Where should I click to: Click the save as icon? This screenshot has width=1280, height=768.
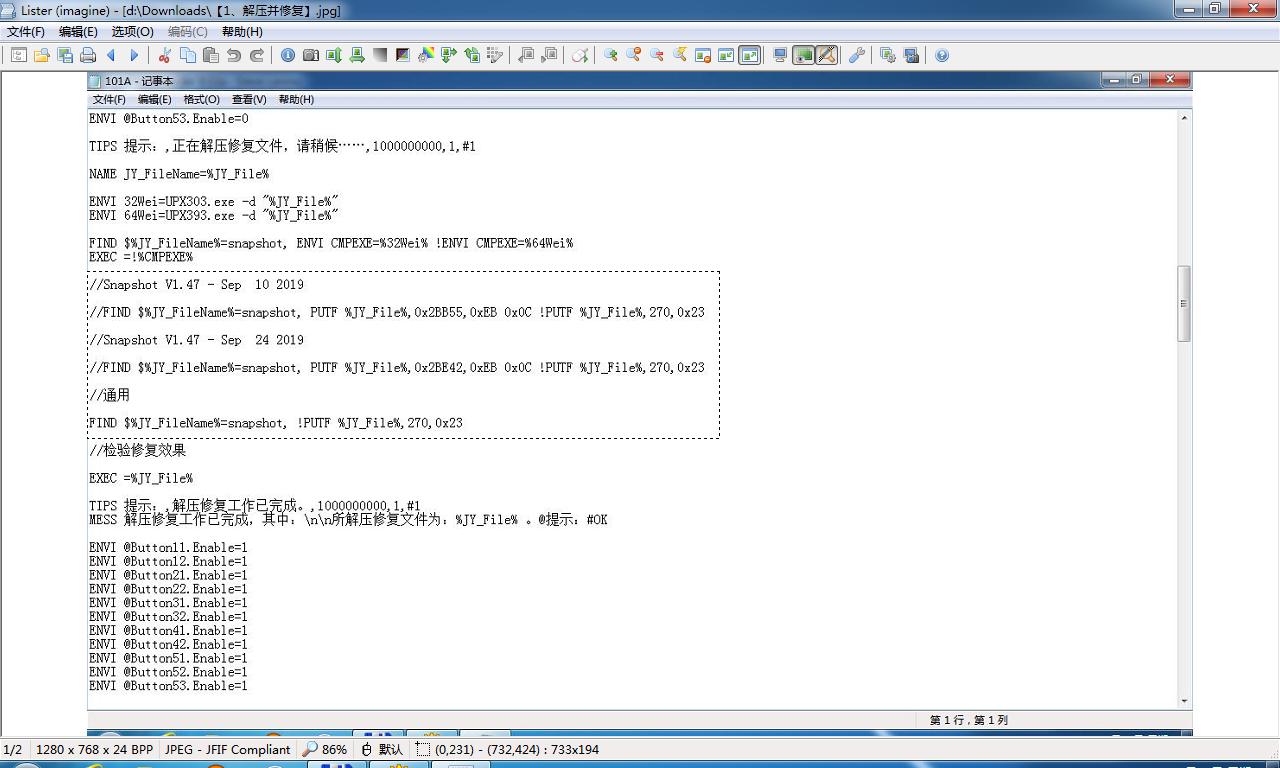(x=65, y=55)
